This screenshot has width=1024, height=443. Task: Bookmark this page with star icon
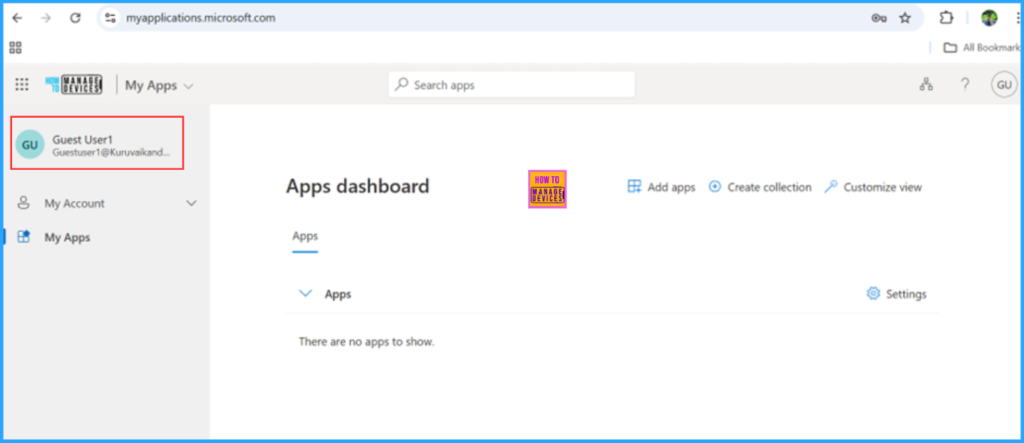click(x=905, y=18)
